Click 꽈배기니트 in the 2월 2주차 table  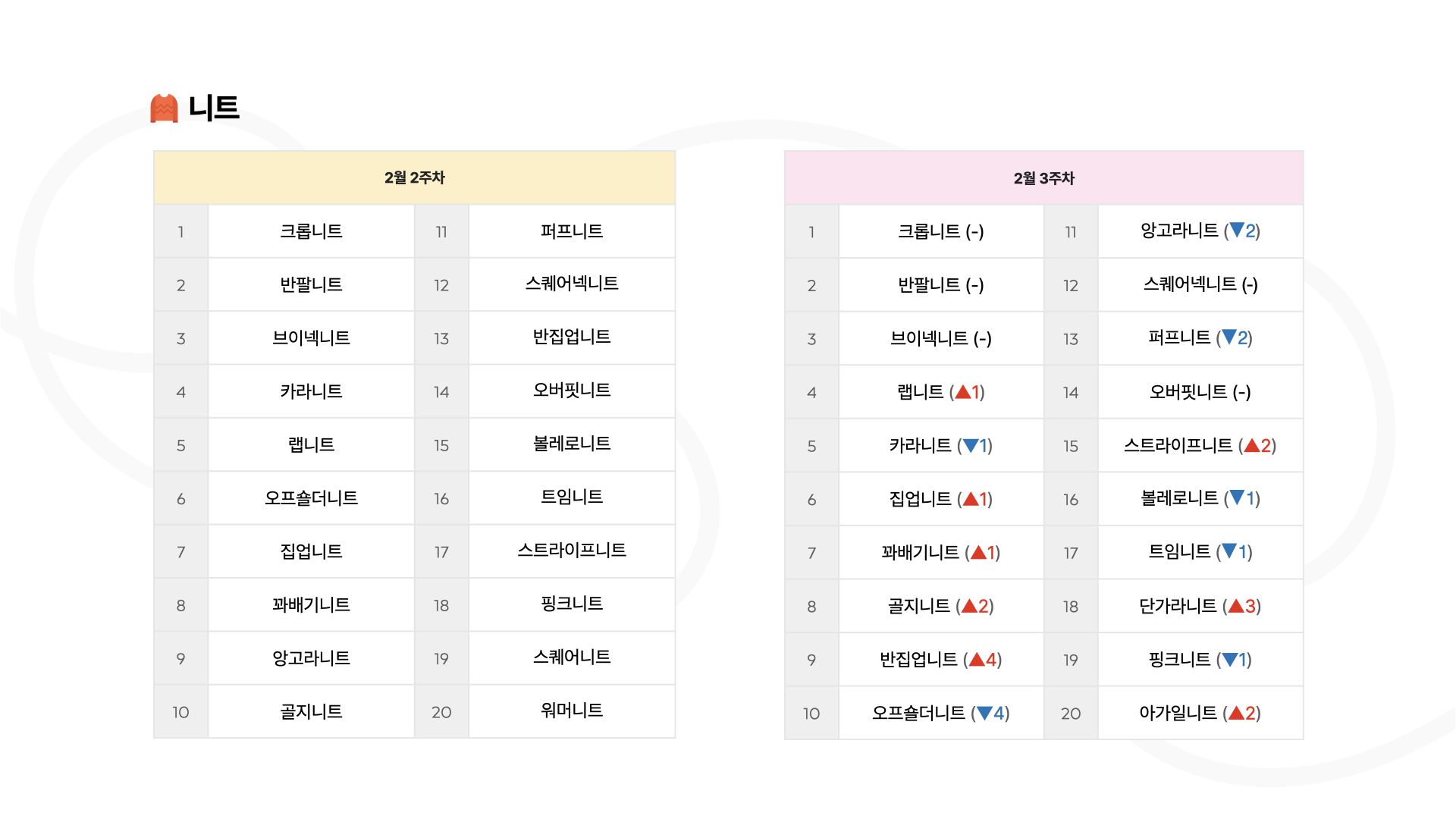click(311, 604)
